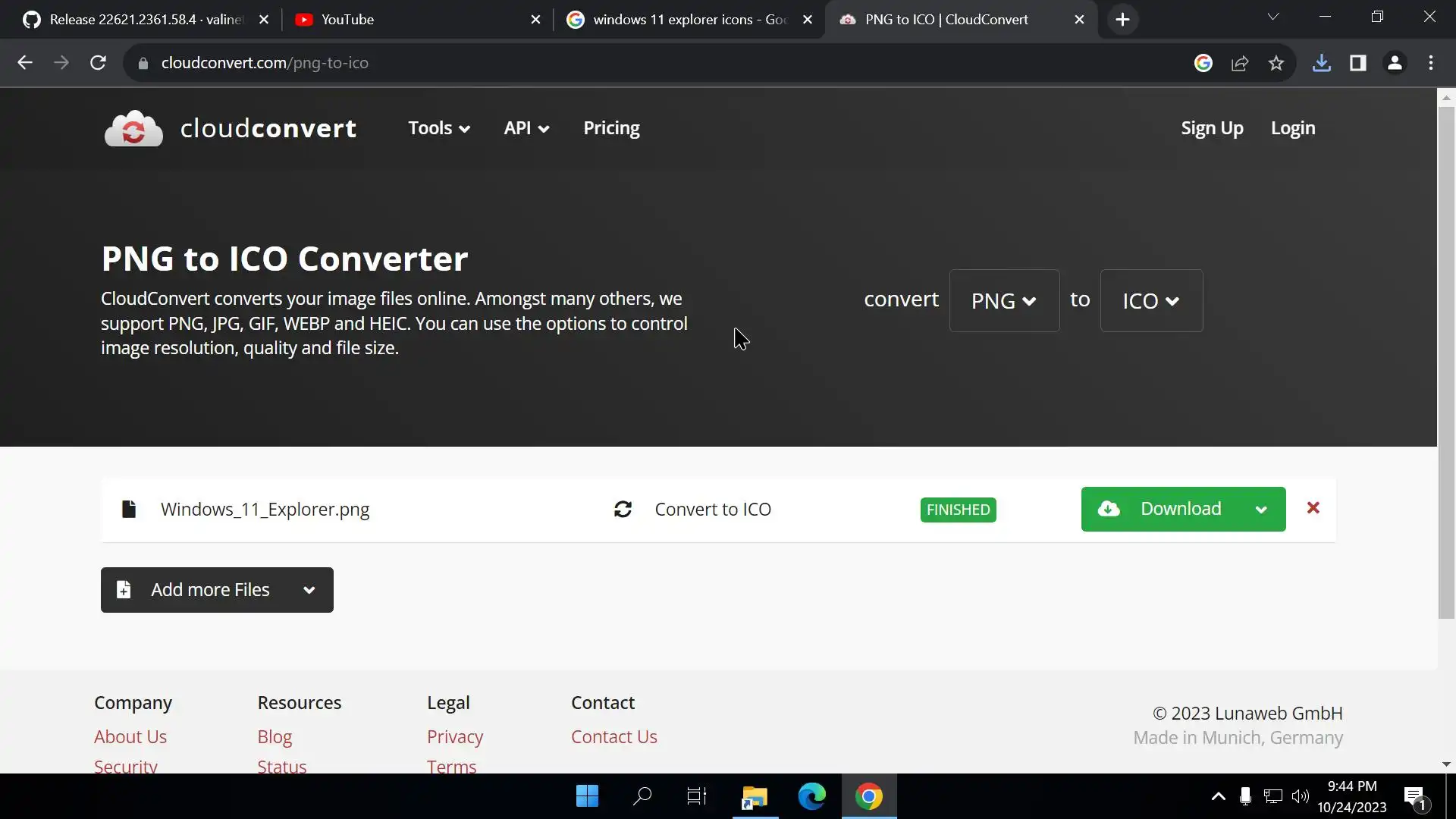Image resolution: width=1456 pixels, height=819 pixels.
Task: Toggle Chrome side panel icon
Action: (x=1357, y=63)
